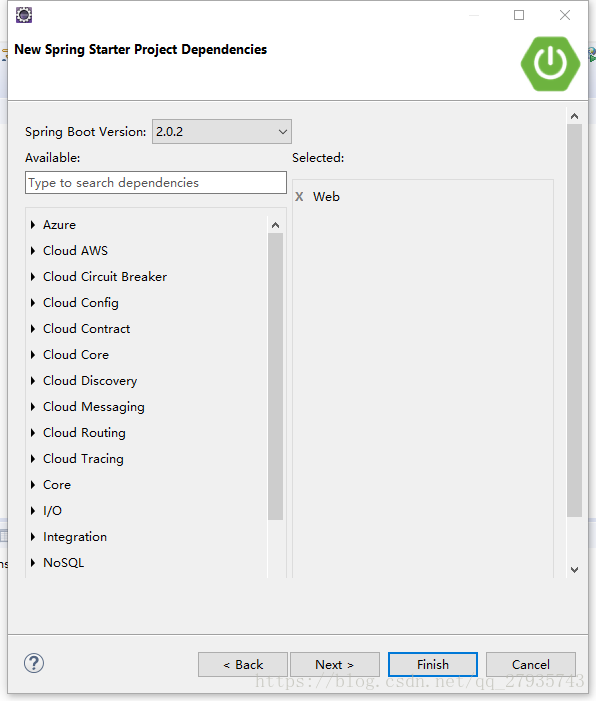Click Finish to create project

coord(433,664)
